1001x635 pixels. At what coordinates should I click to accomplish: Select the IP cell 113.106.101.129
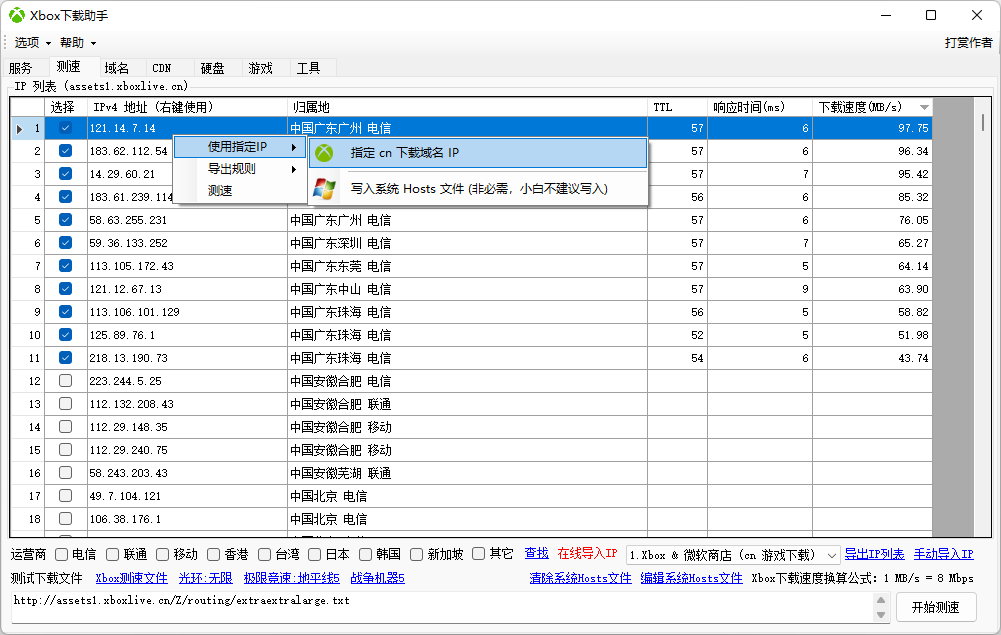click(188, 312)
